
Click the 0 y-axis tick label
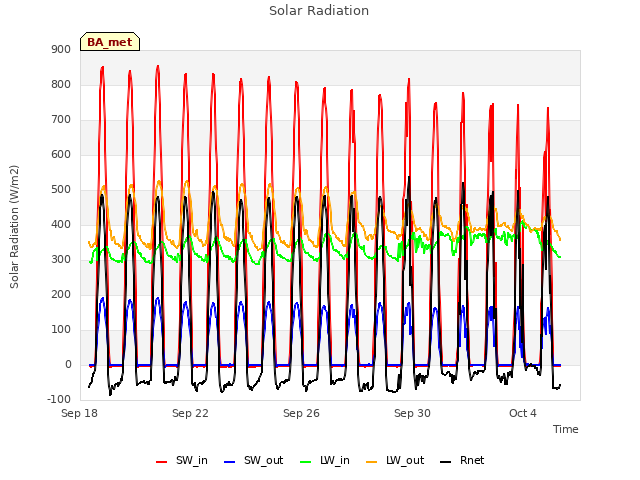pyautogui.click(x=68, y=365)
